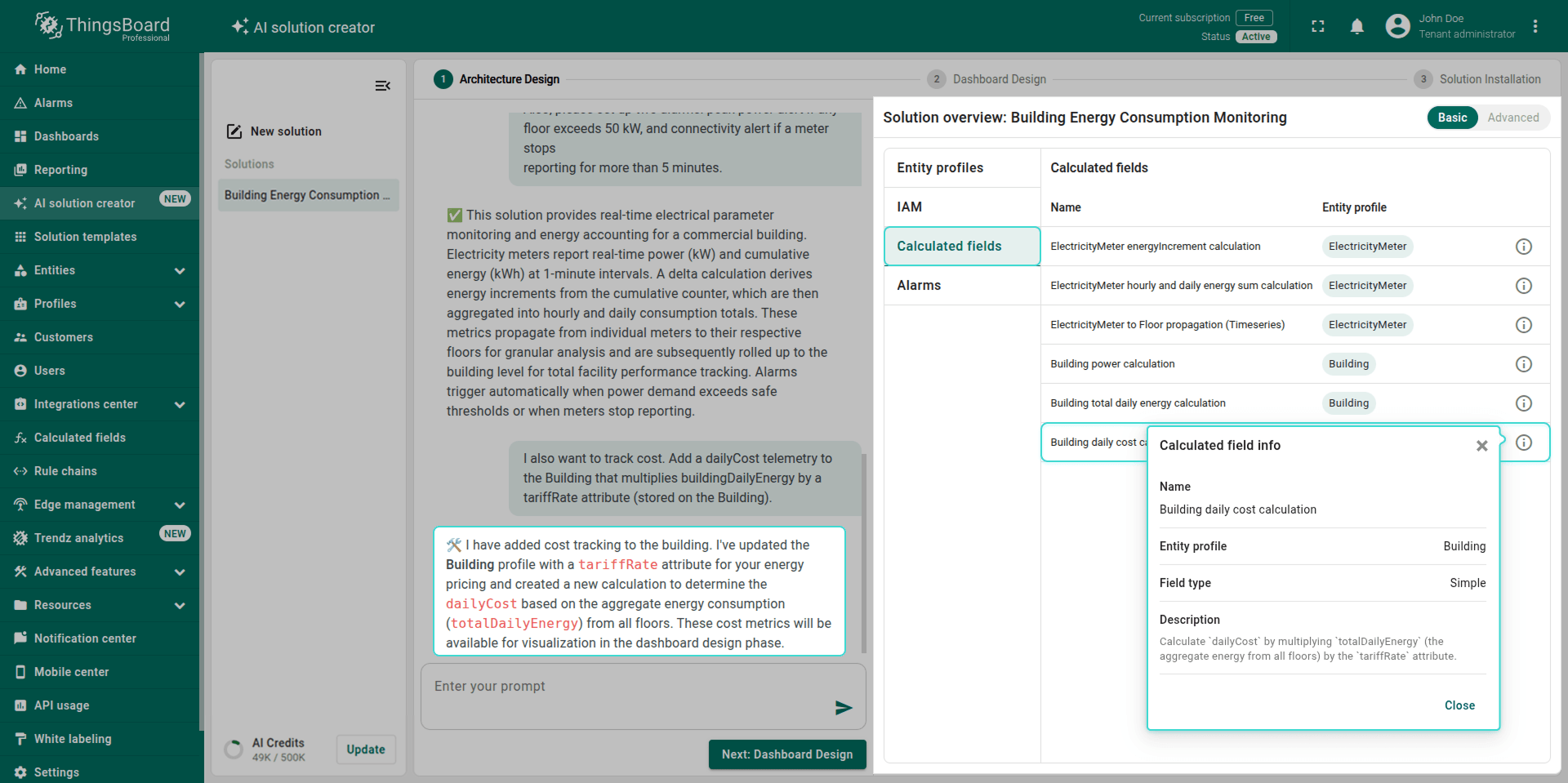Show info for ElectricityMeter energyIncrement calculation

click(1523, 247)
